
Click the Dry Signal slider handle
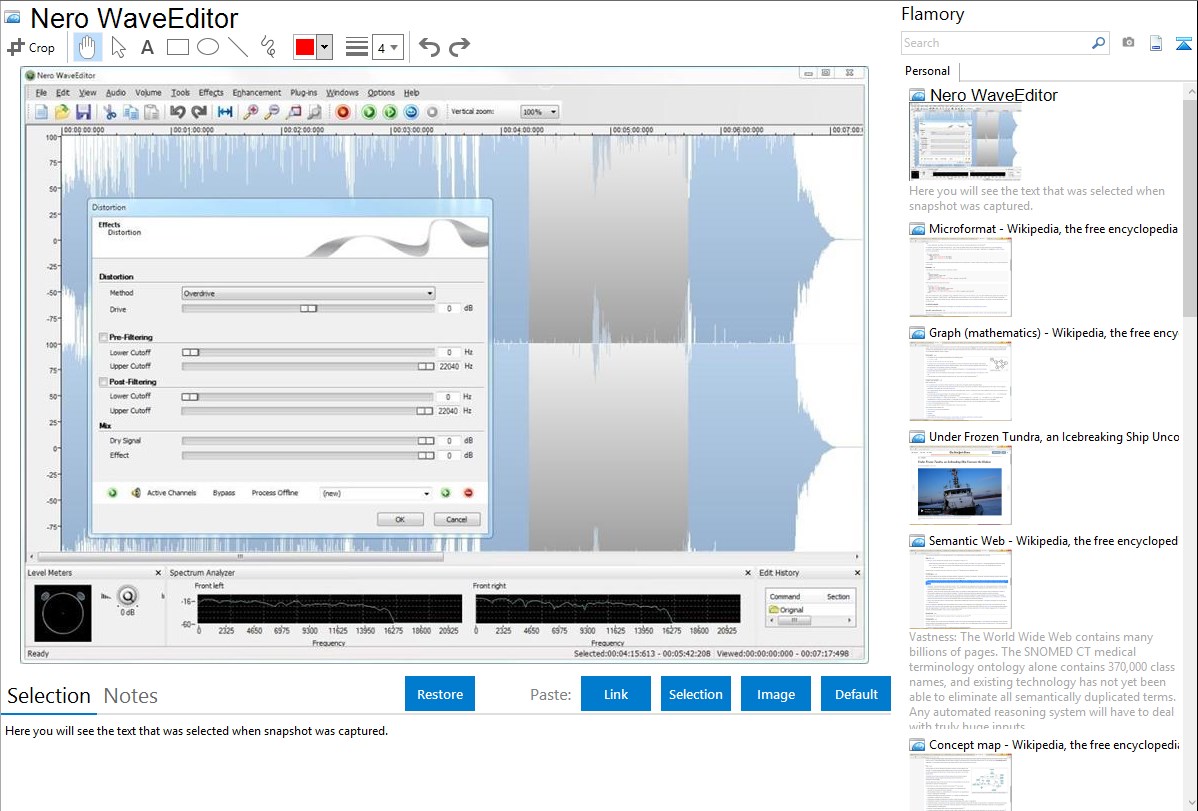coord(426,441)
